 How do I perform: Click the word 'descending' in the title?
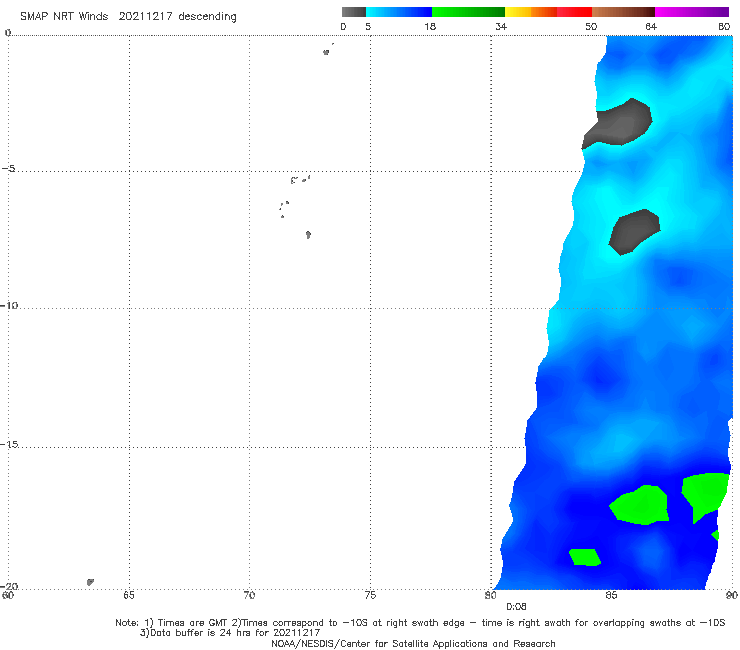207,17
